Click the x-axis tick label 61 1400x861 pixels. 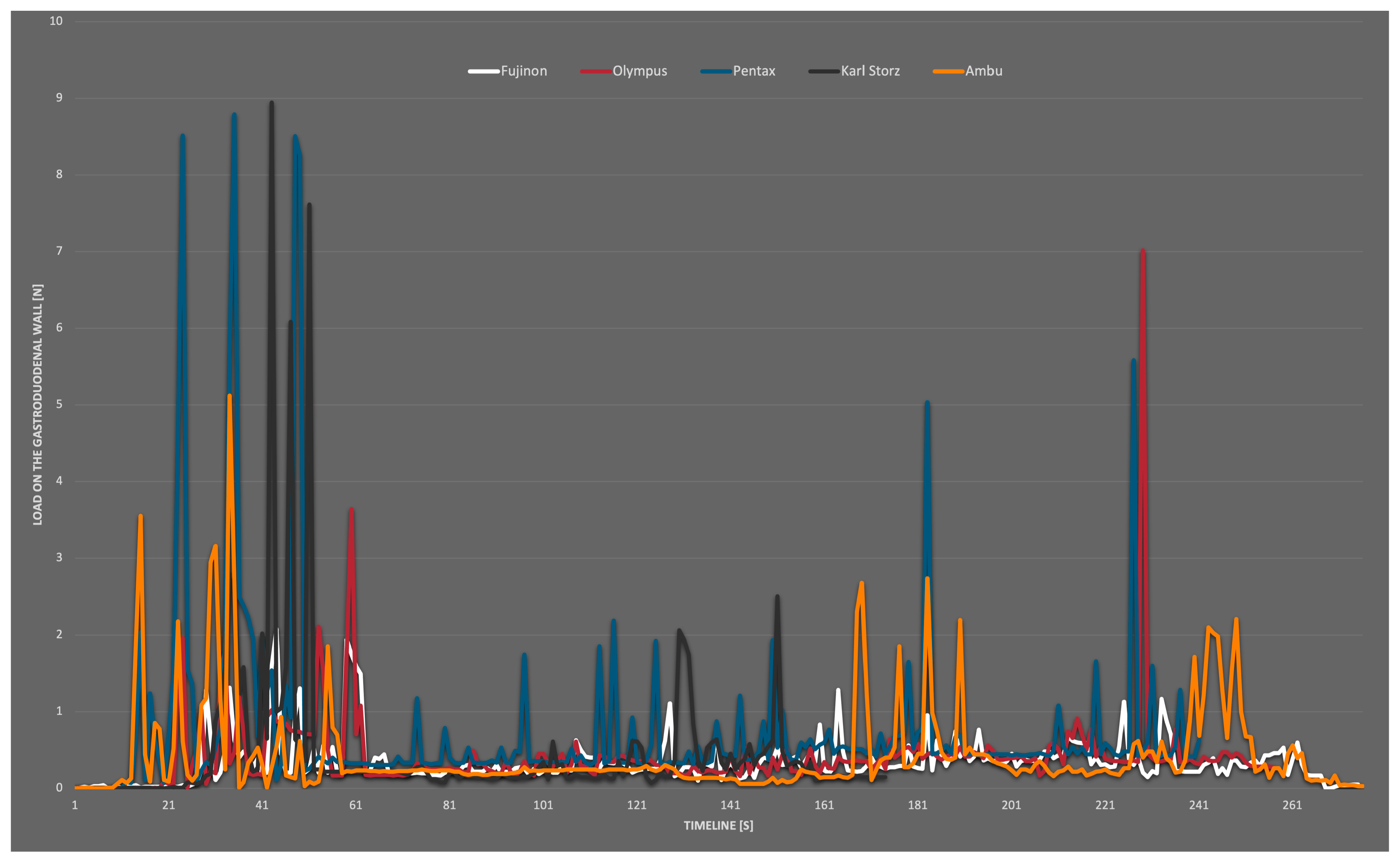pos(356,805)
